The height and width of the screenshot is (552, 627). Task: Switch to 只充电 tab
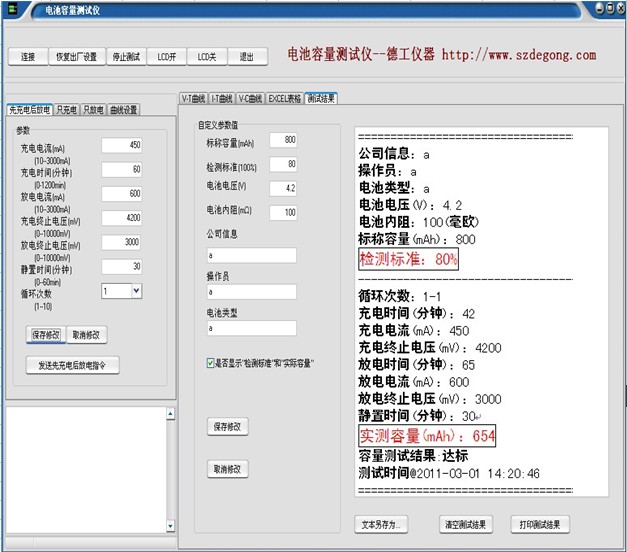point(66,110)
